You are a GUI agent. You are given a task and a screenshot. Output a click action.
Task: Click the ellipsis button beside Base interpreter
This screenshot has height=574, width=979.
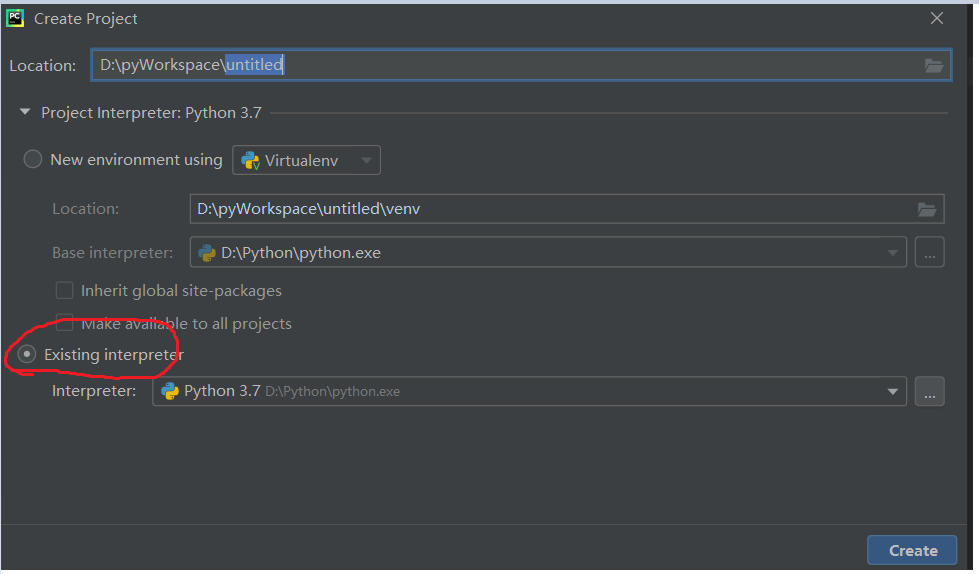[930, 252]
